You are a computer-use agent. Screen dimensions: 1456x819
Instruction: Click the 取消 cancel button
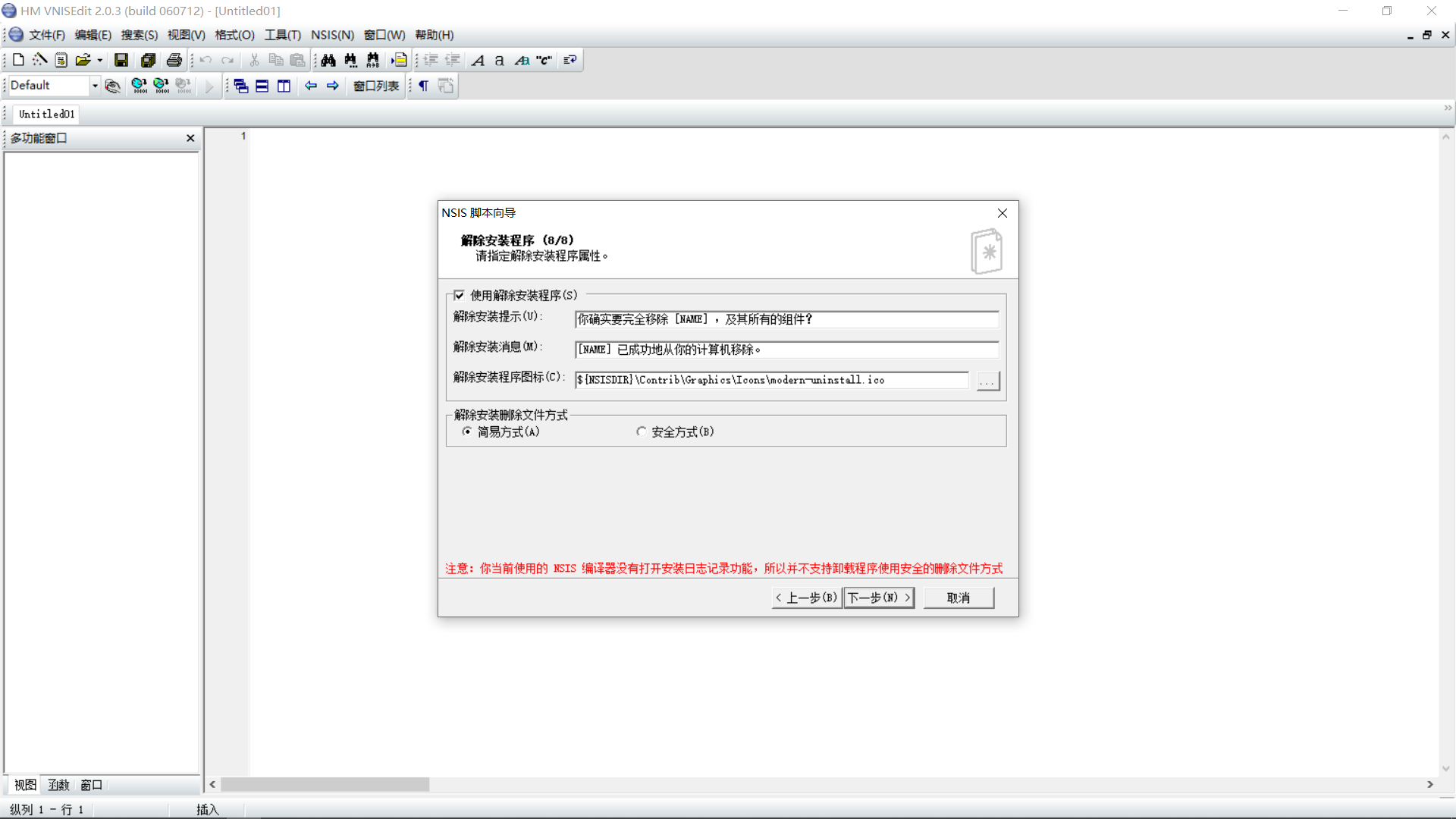click(x=959, y=598)
